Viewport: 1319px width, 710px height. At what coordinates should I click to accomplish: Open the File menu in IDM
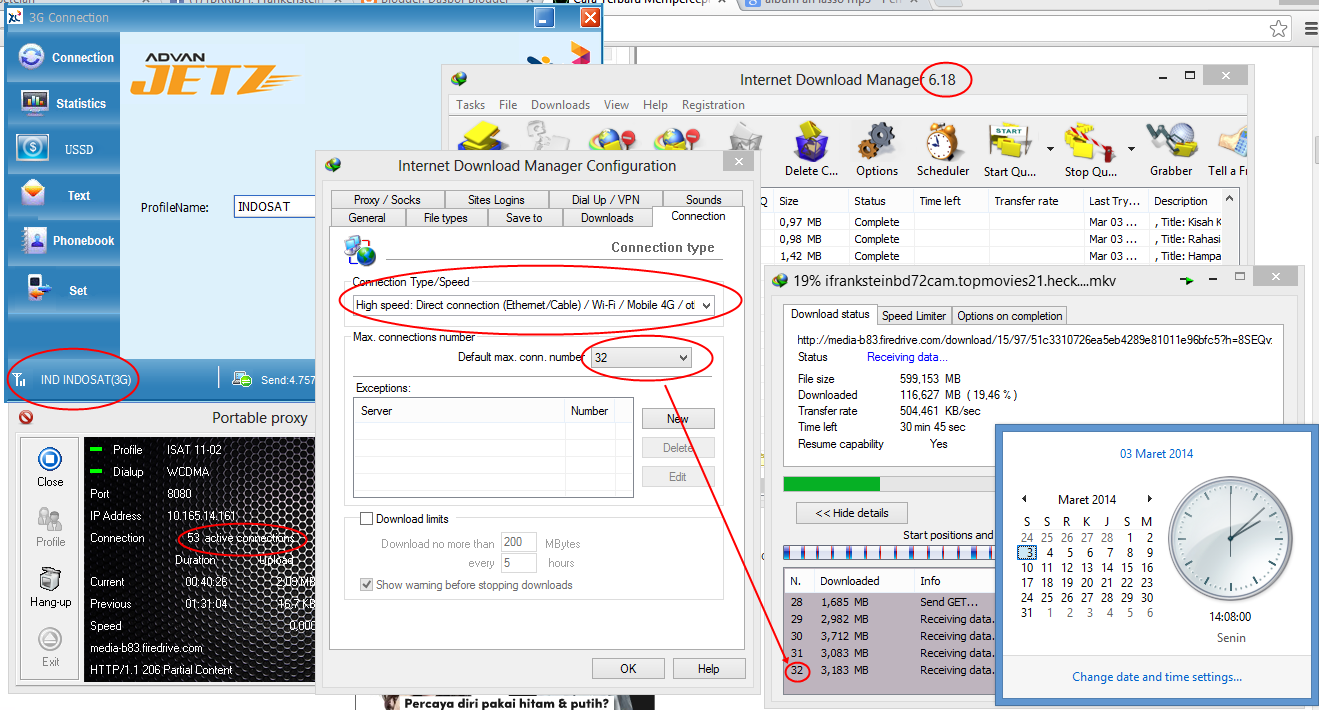[x=508, y=105]
